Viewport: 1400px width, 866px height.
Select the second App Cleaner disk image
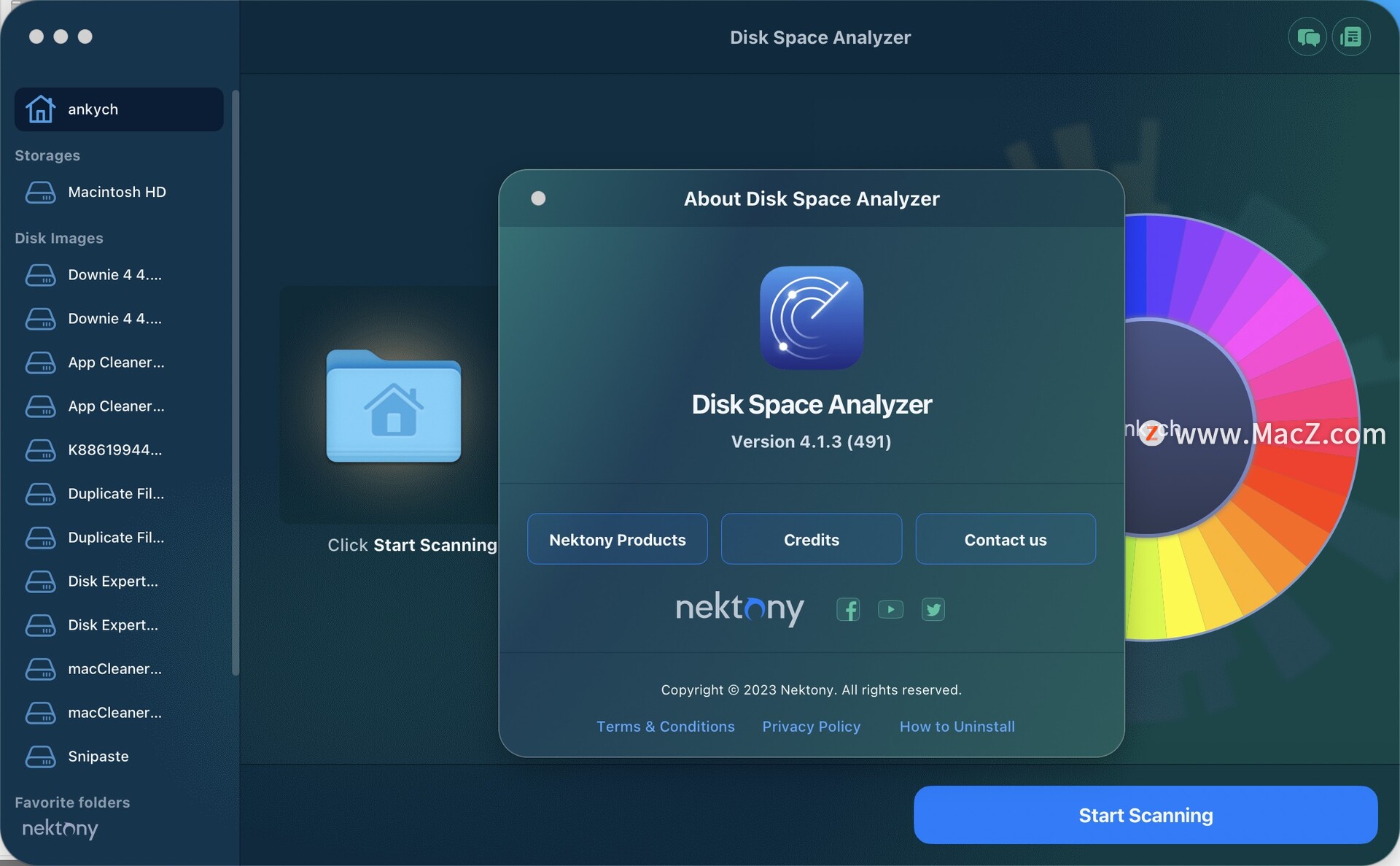119,406
